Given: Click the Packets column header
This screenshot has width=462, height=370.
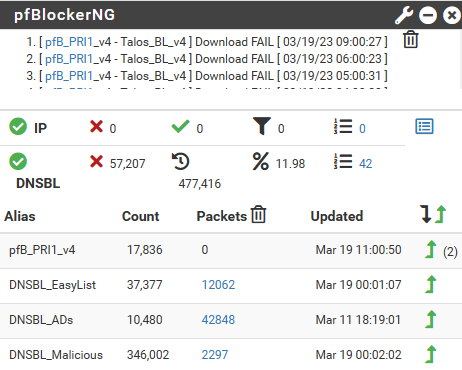Looking at the screenshot, I should pos(222,216).
